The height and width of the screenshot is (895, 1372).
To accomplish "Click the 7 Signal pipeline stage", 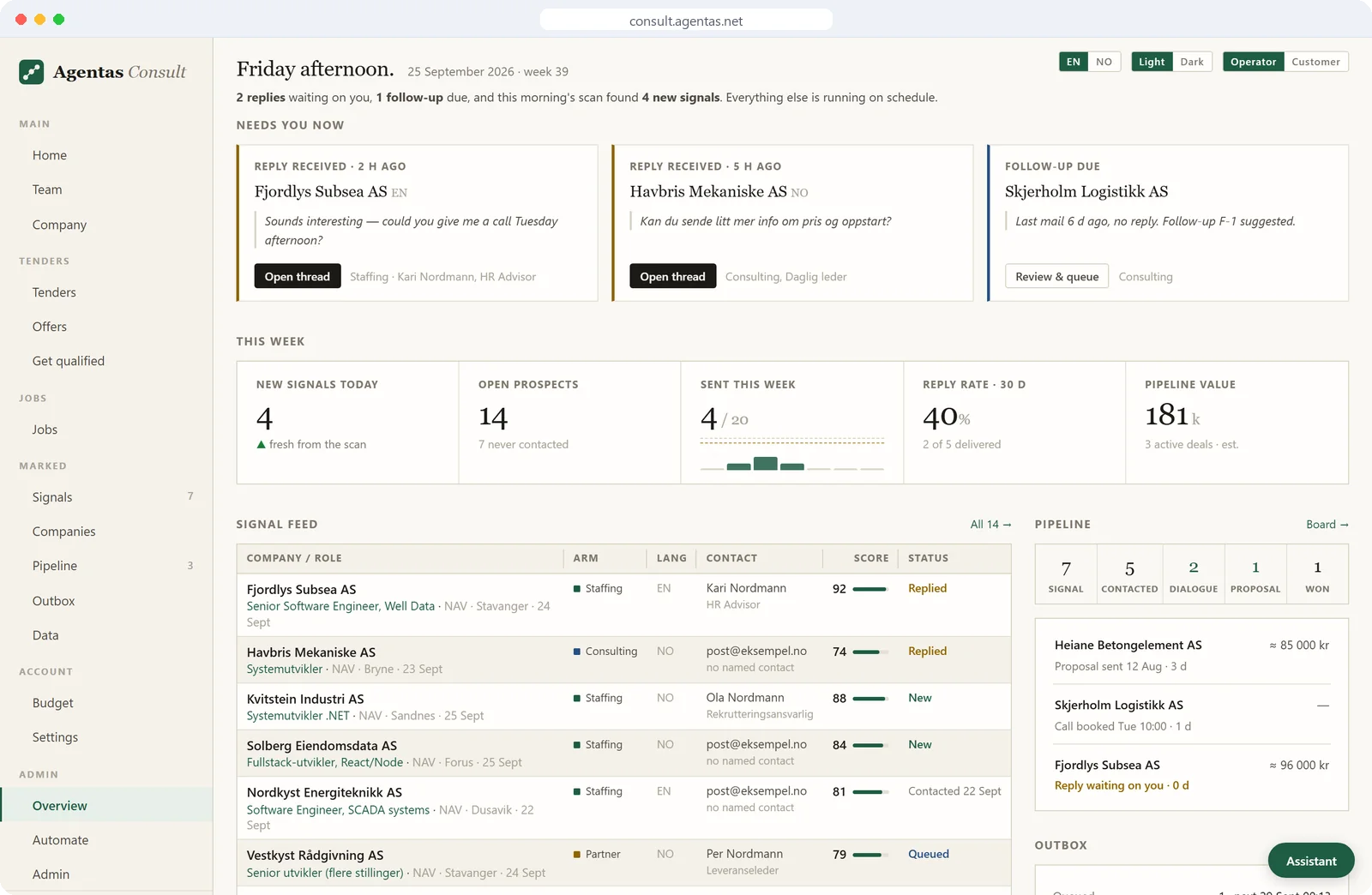I will (1066, 574).
